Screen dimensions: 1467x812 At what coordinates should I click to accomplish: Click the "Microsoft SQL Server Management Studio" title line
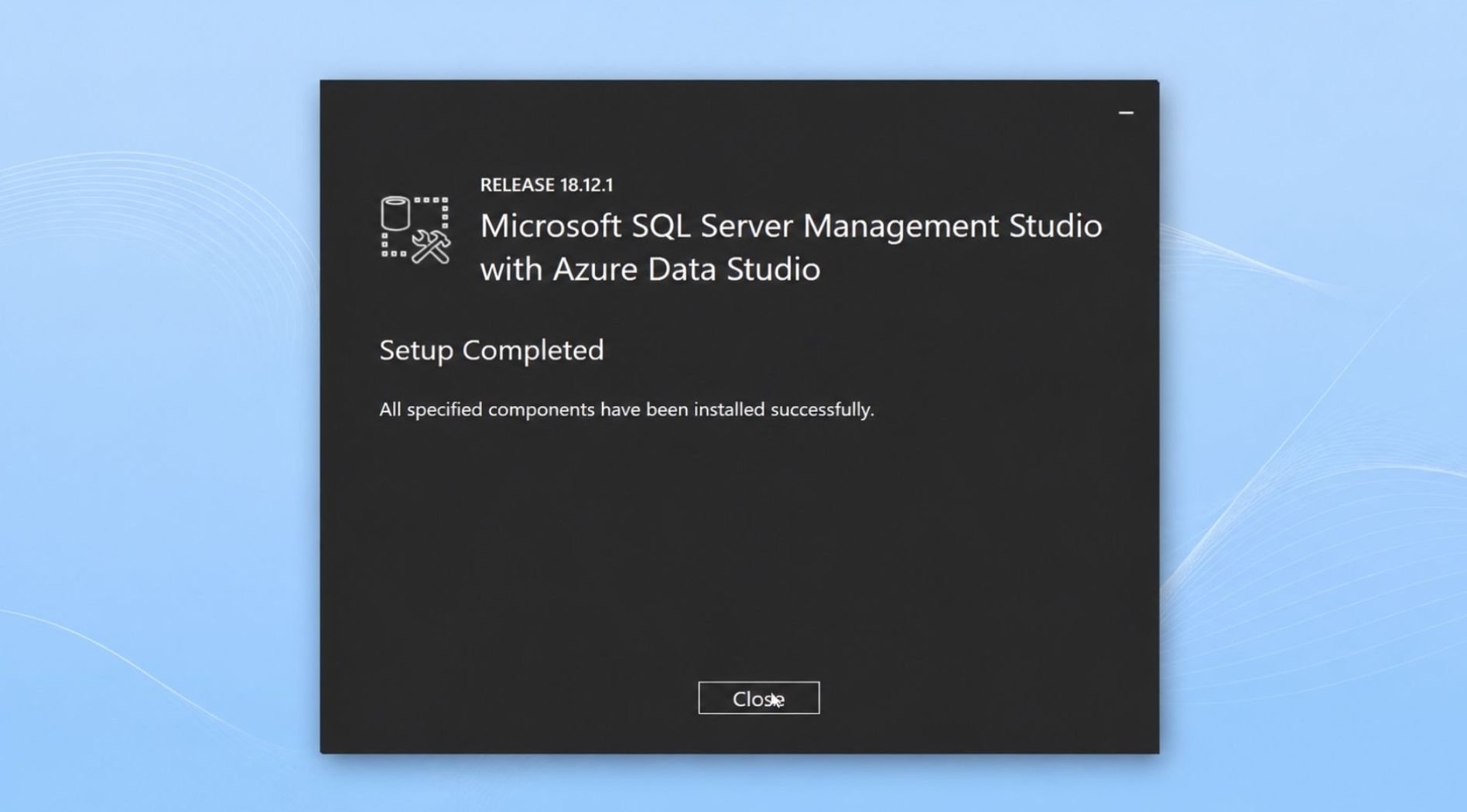point(791,226)
